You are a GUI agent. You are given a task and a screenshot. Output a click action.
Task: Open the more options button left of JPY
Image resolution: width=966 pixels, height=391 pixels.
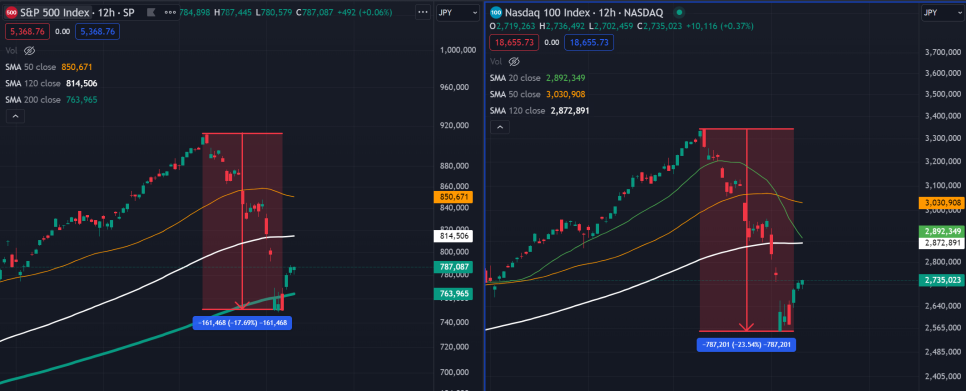[423, 12]
